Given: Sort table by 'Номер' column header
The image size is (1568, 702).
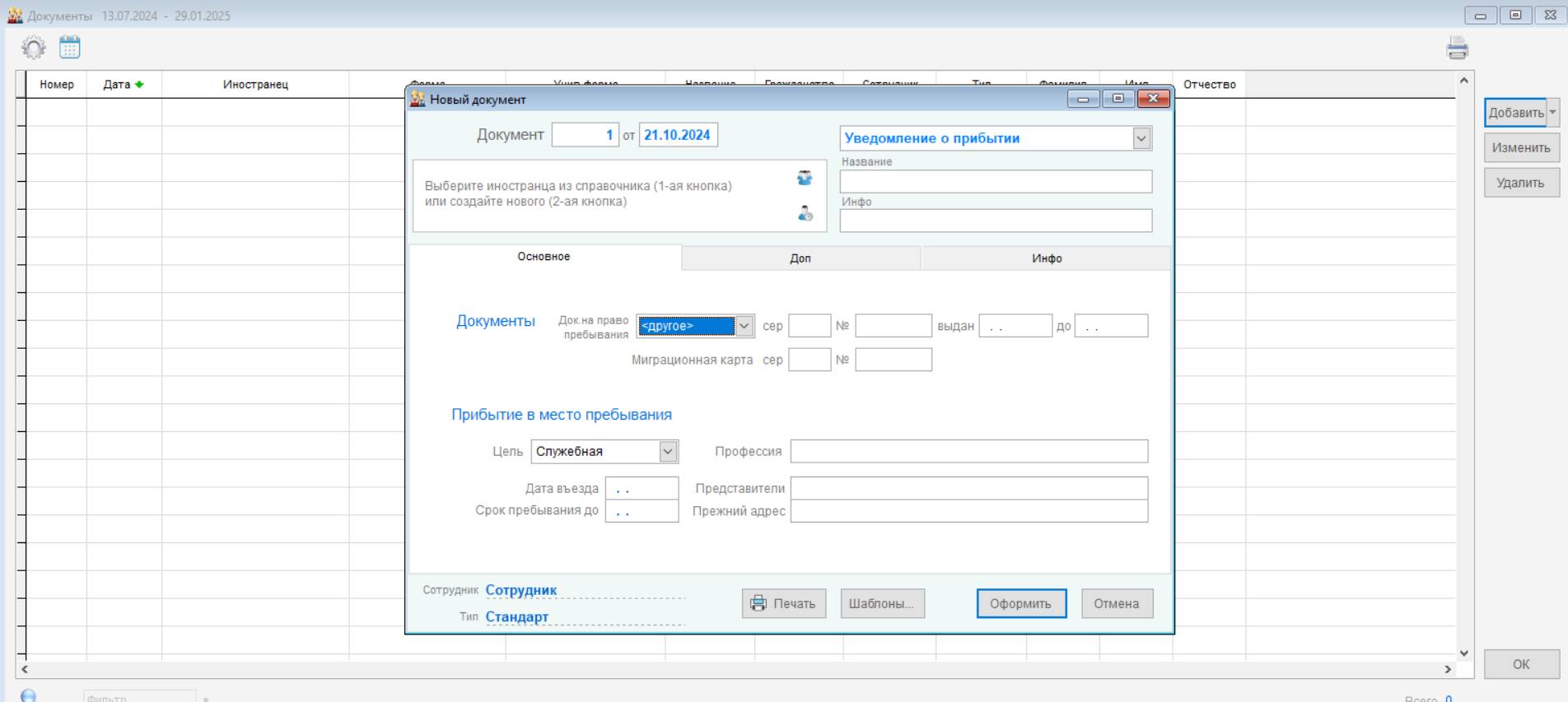Looking at the screenshot, I should [56, 84].
